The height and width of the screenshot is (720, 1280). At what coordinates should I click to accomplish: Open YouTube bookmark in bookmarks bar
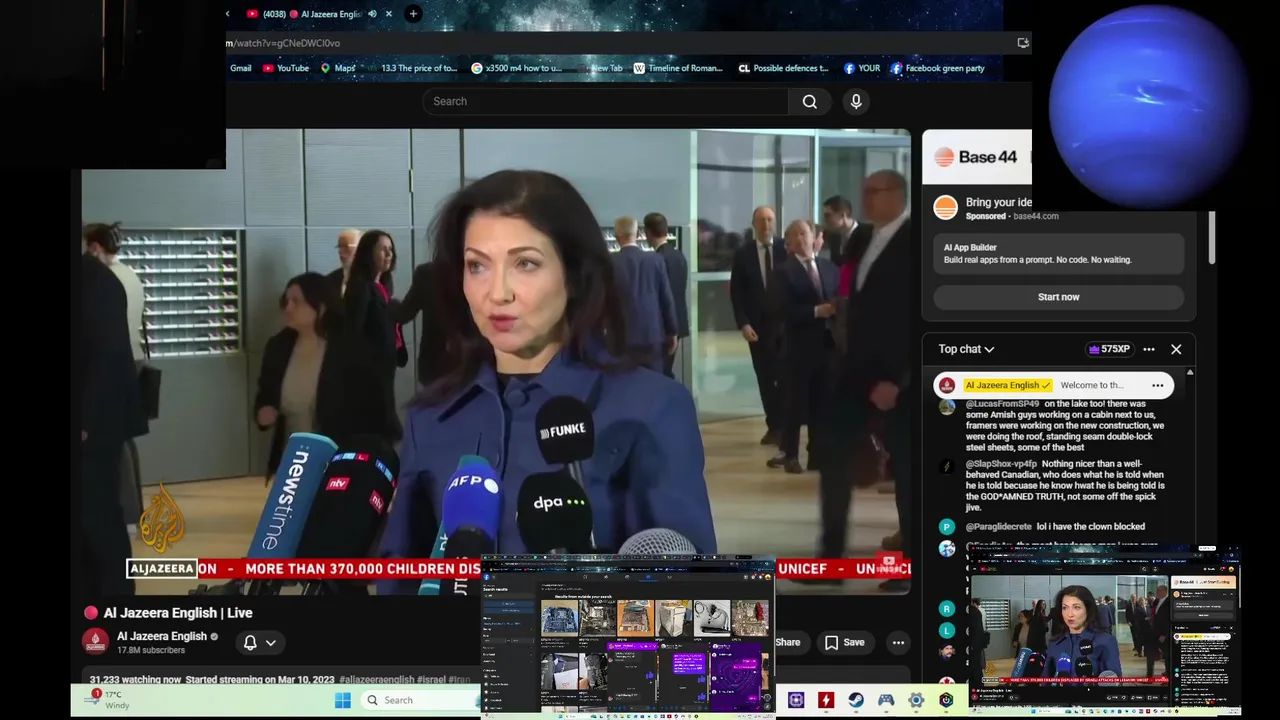pyautogui.click(x=286, y=68)
